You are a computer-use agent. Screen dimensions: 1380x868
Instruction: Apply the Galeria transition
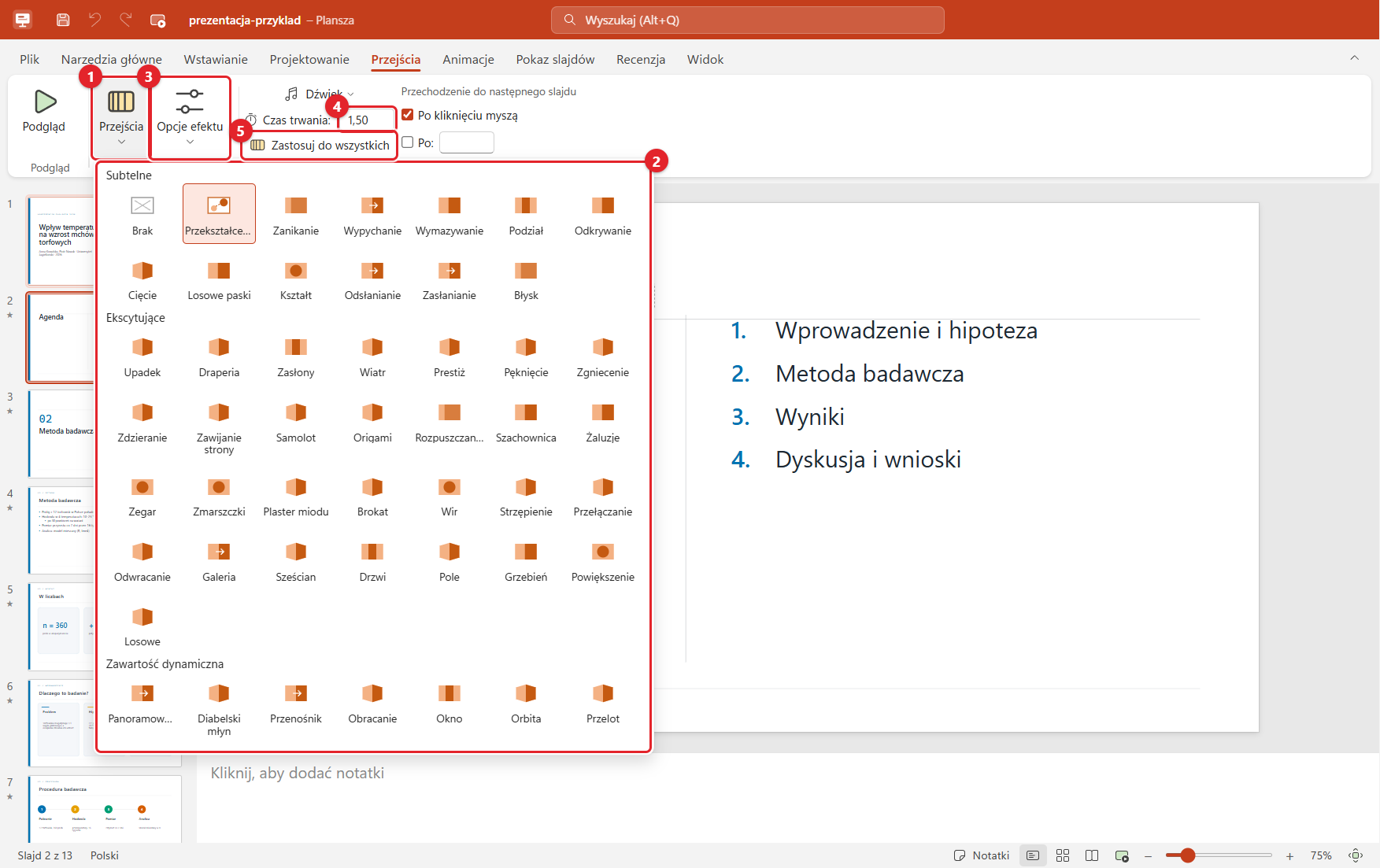pyautogui.click(x=219, y=561)
